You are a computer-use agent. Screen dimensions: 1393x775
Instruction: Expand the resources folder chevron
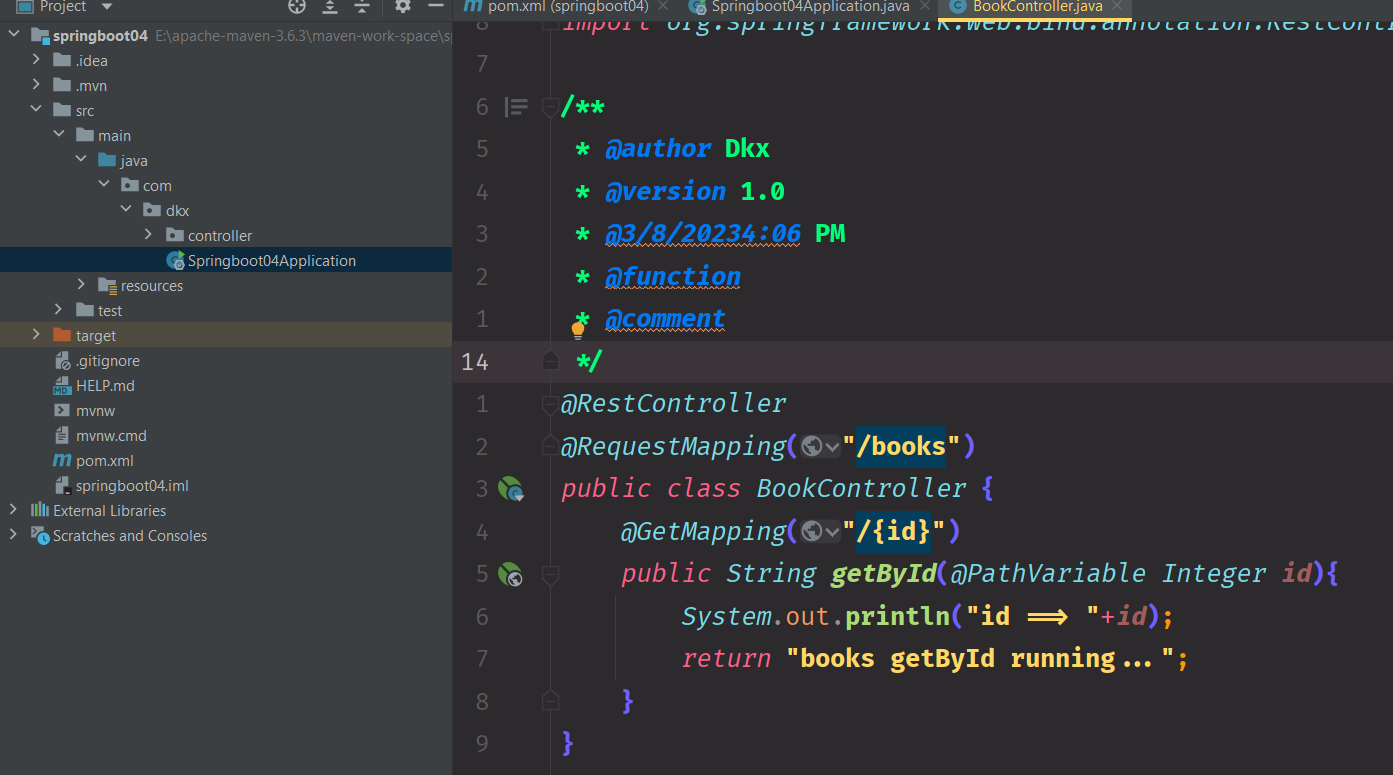(x=81, y=286)
